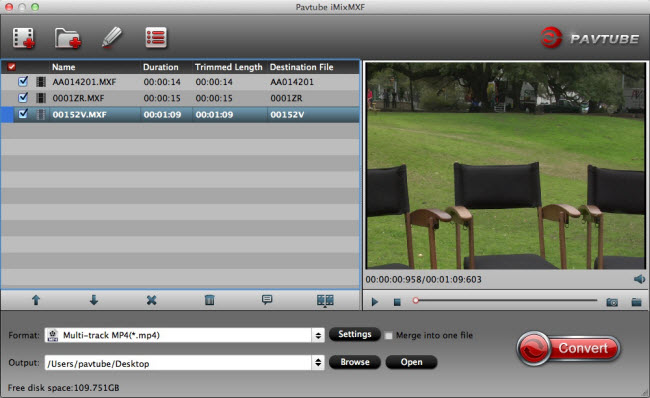Mute the preview volume speaker
Image resolution: width=650 pixels, height=398 pixels.
[x=639, y=279]
